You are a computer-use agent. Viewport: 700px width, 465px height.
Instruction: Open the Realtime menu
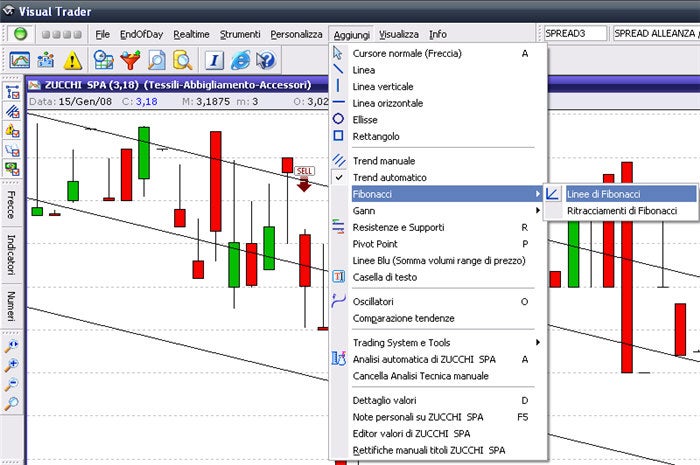point(191,34)
